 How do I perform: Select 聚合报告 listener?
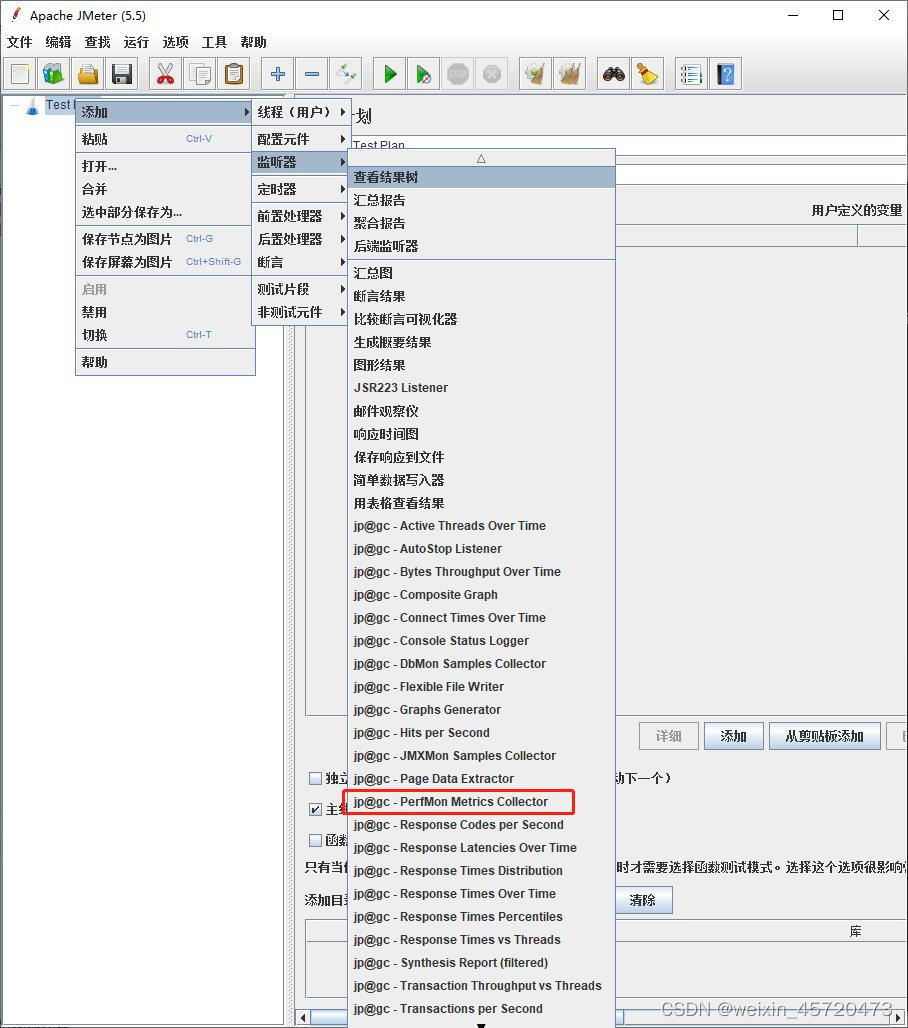[481, 223]
